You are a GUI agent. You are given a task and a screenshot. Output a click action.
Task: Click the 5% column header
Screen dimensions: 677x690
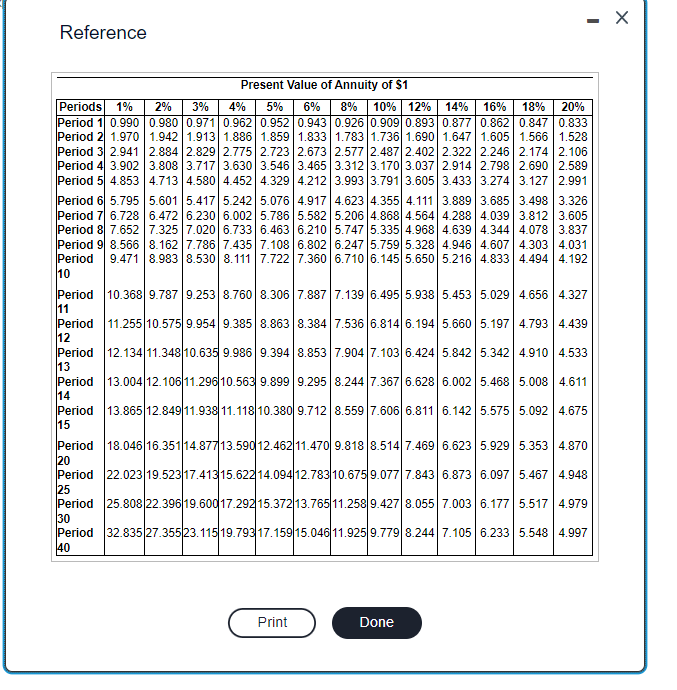[275, 107]
